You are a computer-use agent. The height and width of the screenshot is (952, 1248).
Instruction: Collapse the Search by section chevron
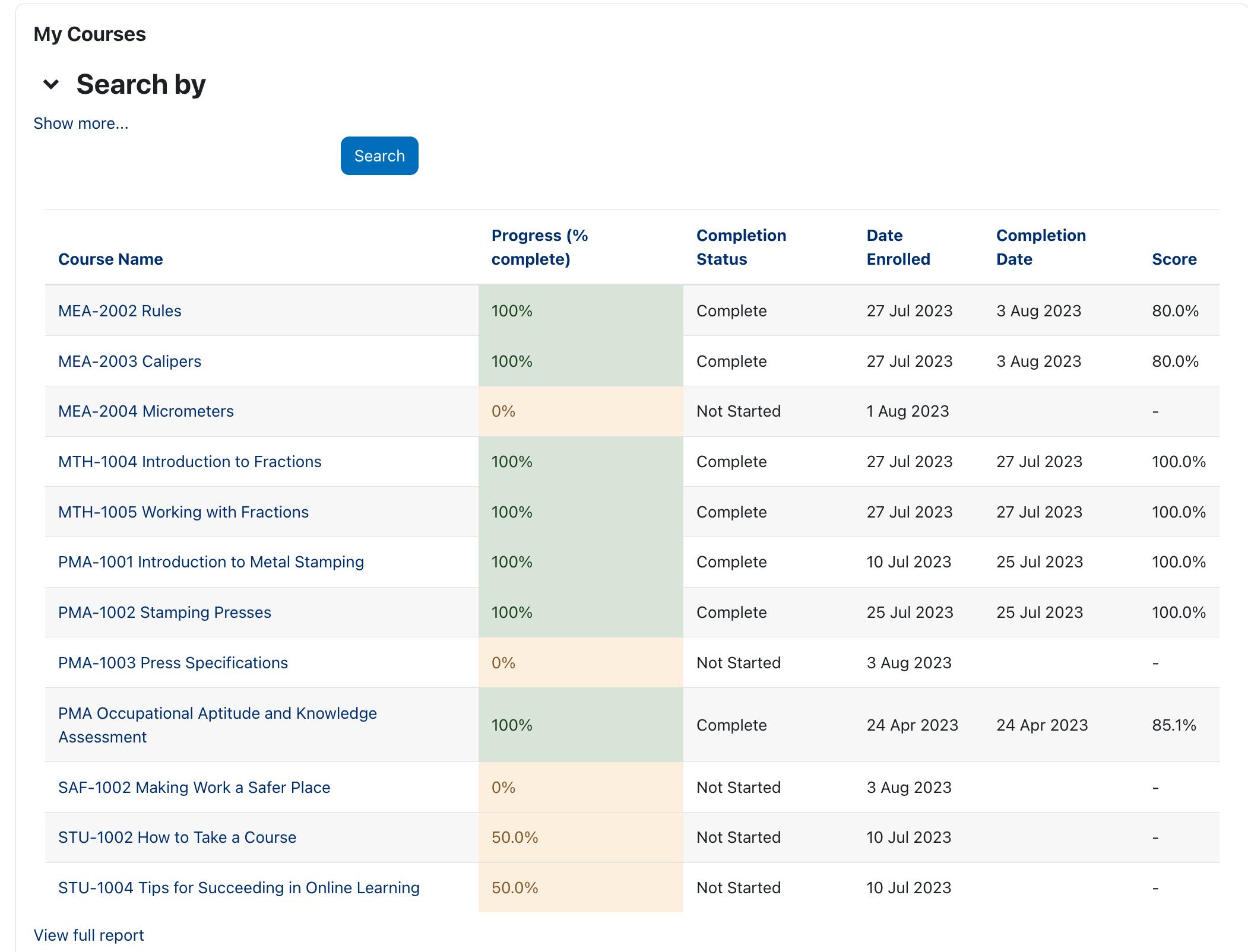point(52,85)
